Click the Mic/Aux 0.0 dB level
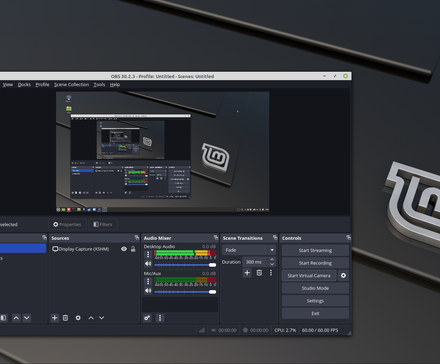This screenshot has height=364, width=440. pyautogui.click(x=209, y=273)
